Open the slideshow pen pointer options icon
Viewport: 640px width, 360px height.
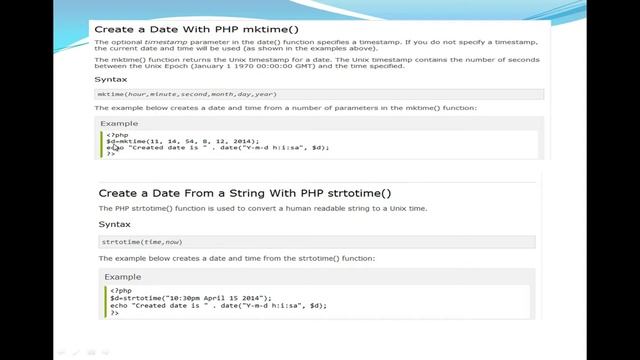76,353
